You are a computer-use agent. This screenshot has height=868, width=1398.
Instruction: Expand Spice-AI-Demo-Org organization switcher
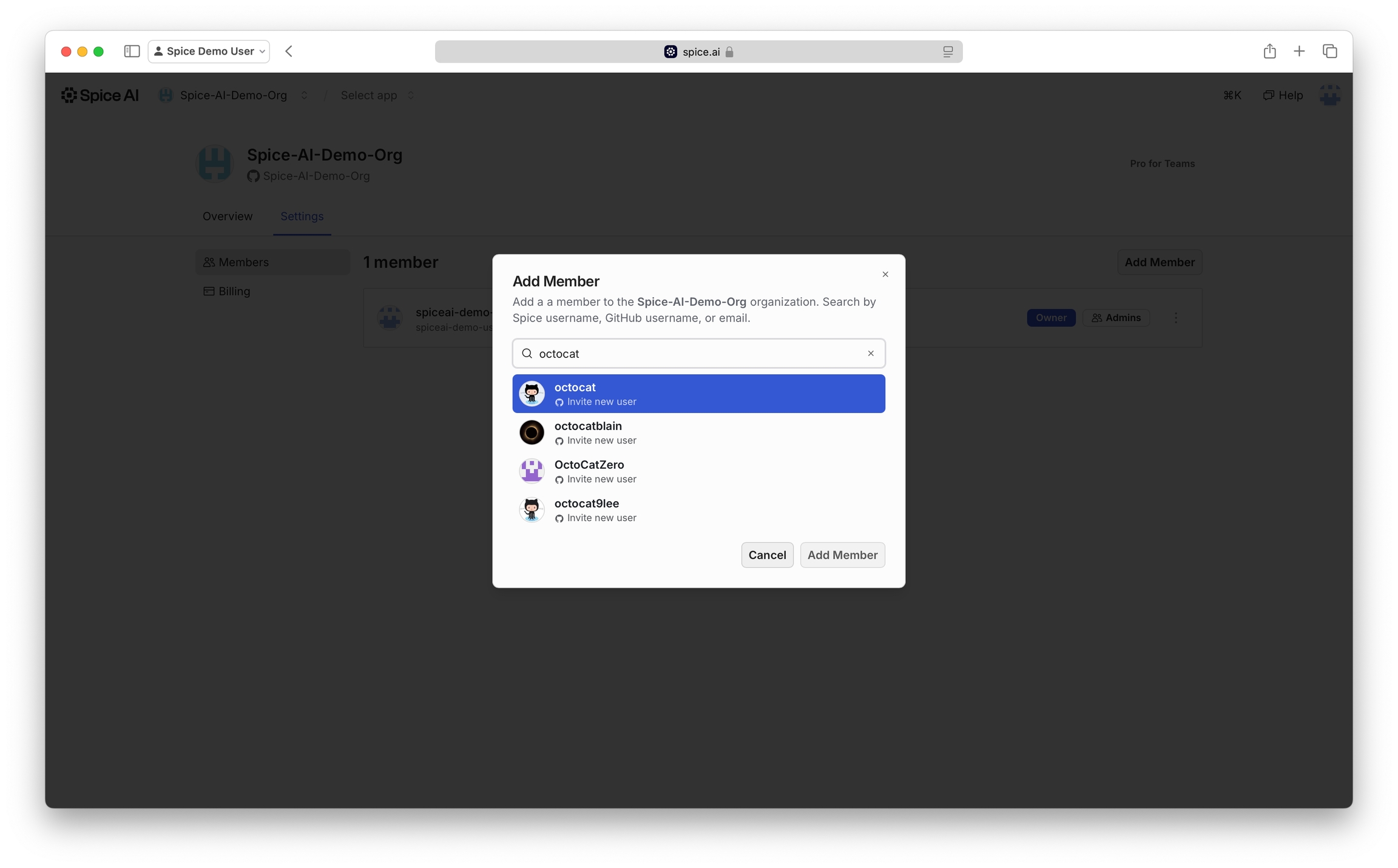coord(303,95)
